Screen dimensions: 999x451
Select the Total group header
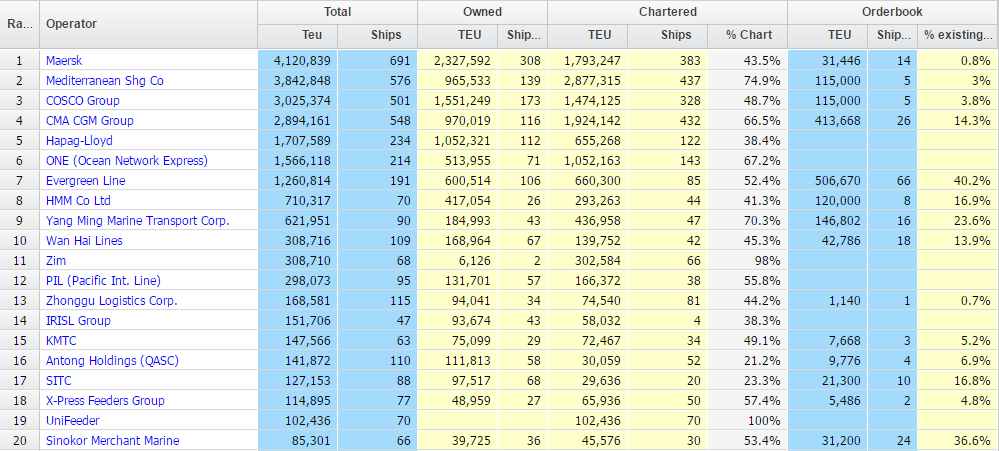[x=338, y=12]
